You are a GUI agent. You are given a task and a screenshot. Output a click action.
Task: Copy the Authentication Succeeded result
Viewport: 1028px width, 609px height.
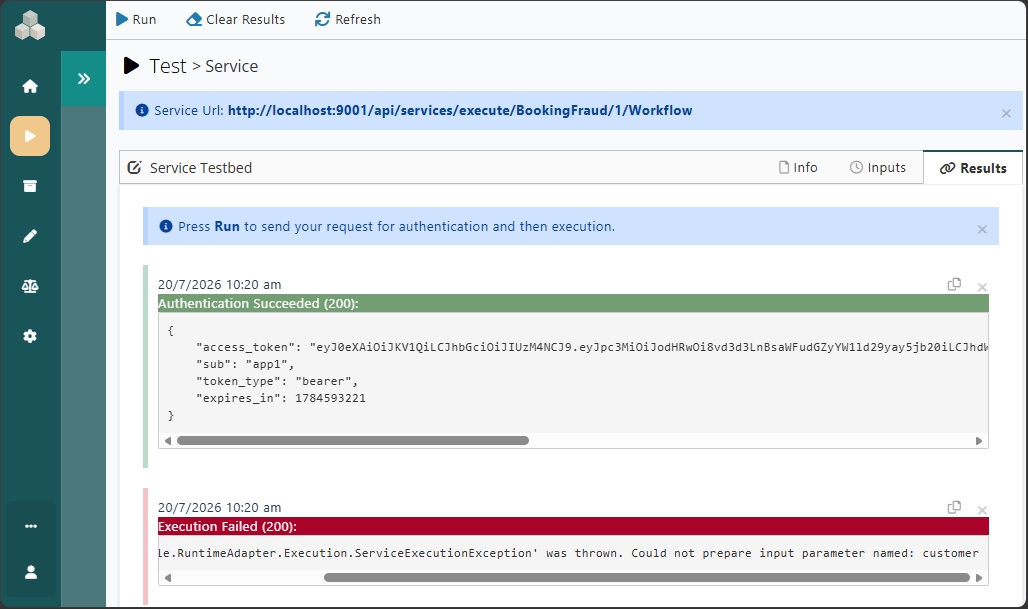pyautogui.click(x=955, y=284)
